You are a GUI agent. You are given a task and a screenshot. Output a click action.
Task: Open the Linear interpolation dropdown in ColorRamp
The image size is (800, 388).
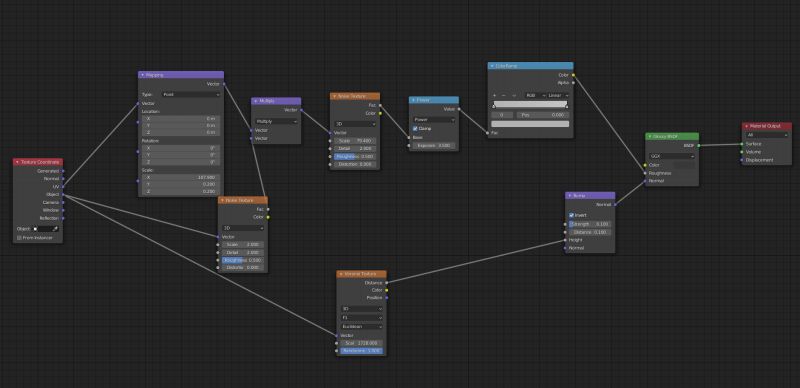(558, 95)
